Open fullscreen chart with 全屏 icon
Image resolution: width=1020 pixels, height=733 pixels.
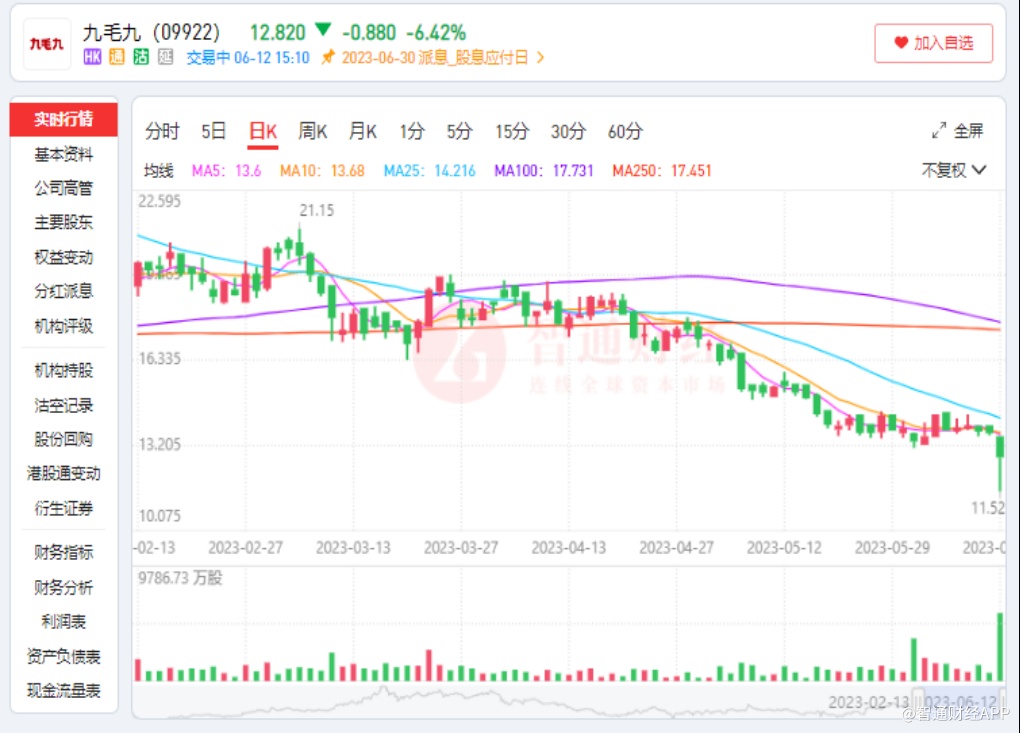[939, 131]
